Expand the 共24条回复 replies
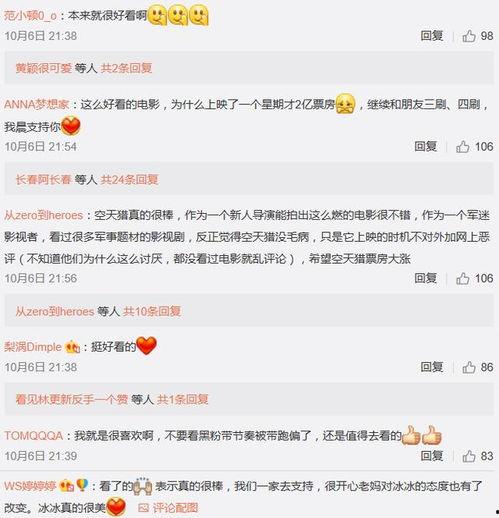Screen dimensions: 499x518 tap(129, 179)
